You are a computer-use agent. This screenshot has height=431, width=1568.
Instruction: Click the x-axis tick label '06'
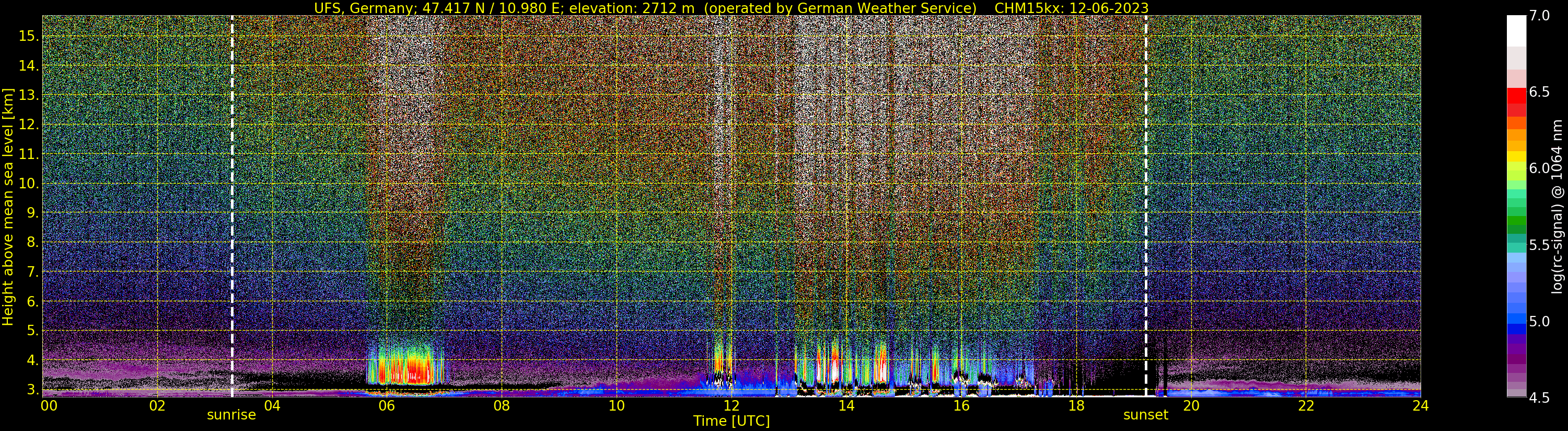pos(387,405)
